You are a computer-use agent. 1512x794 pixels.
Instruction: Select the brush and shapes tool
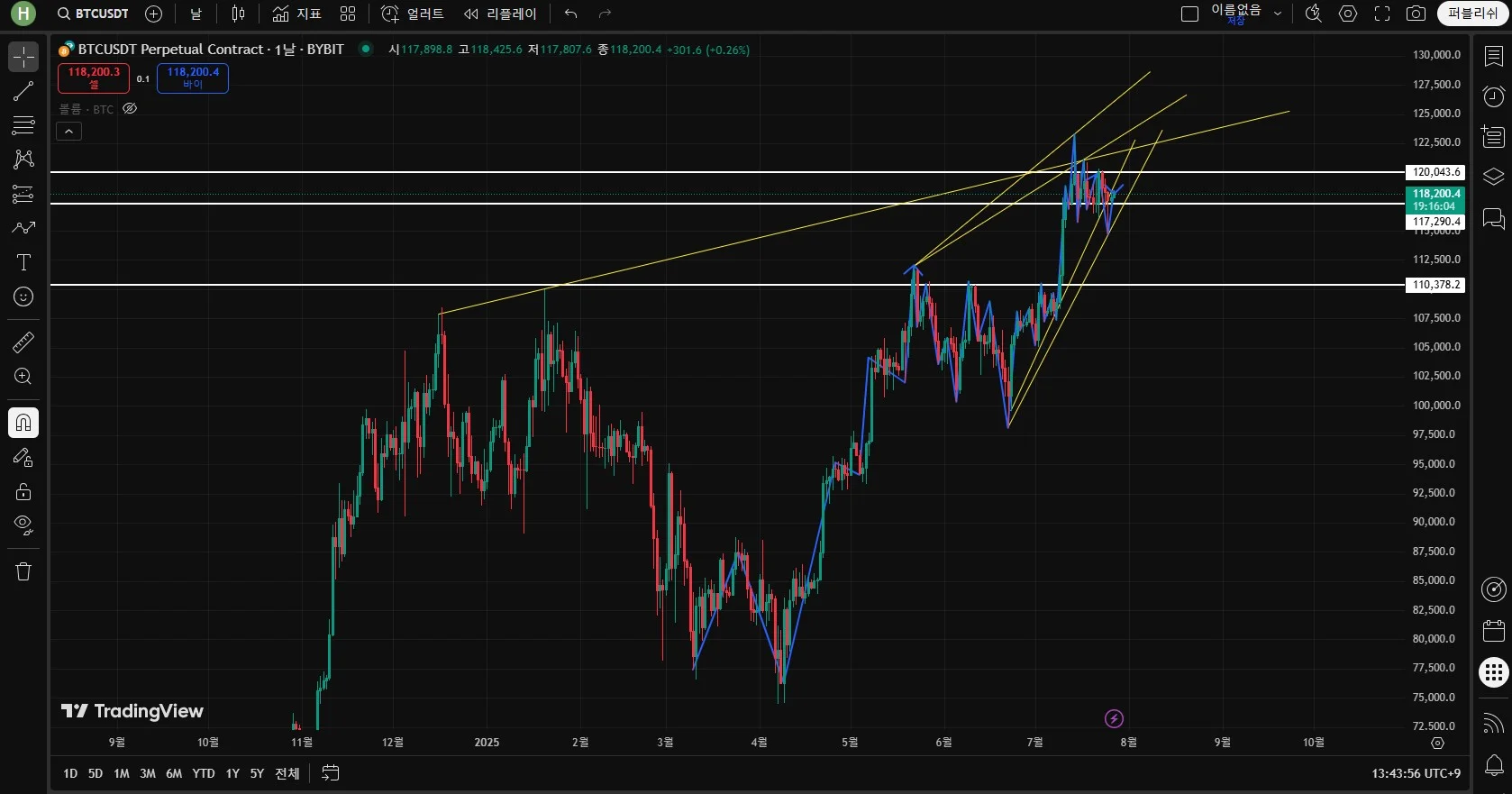(23, 228)
